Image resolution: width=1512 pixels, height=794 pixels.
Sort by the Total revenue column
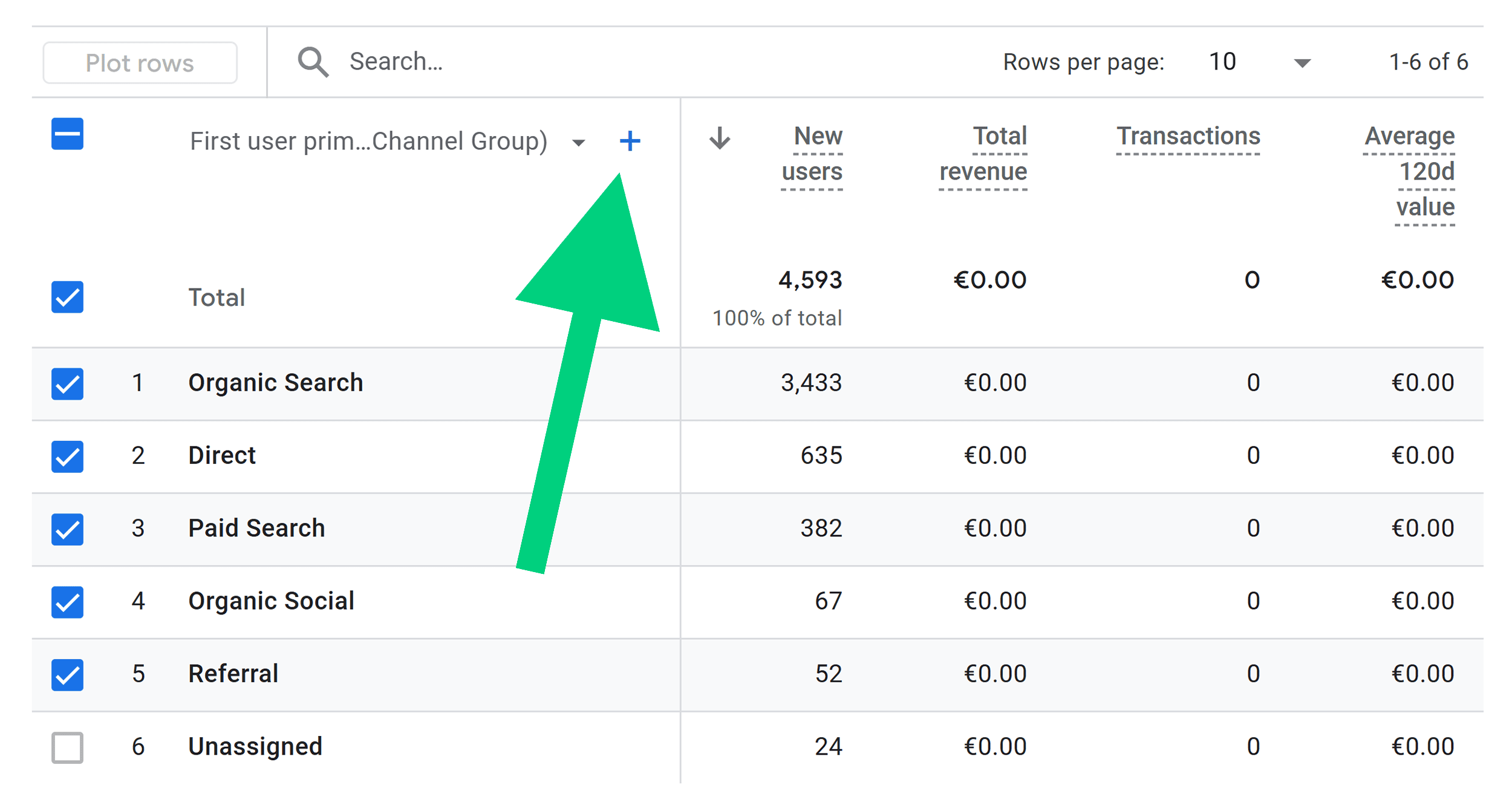(x=983, y=153)
